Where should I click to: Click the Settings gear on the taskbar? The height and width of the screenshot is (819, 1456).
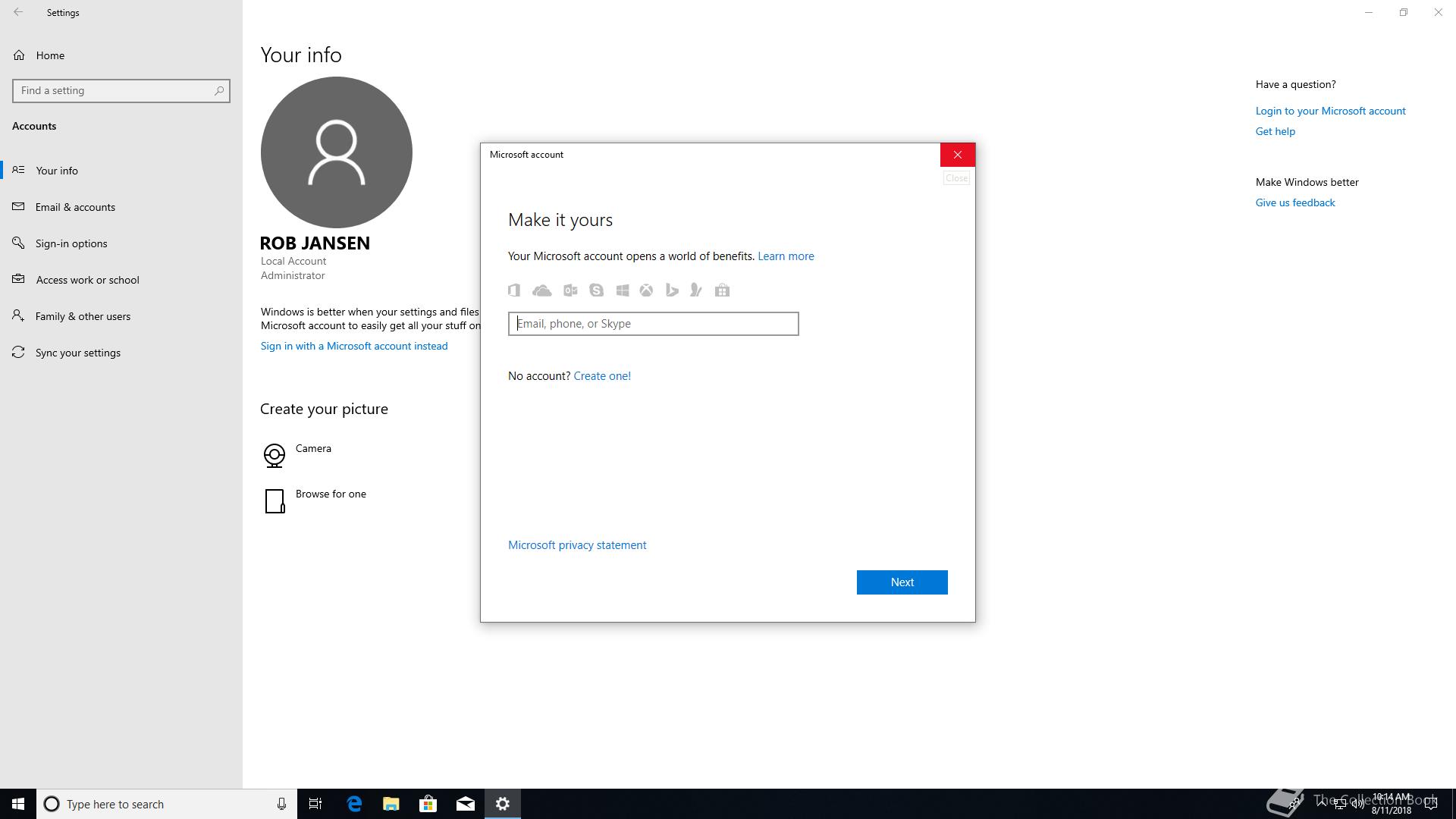point(503,804)
